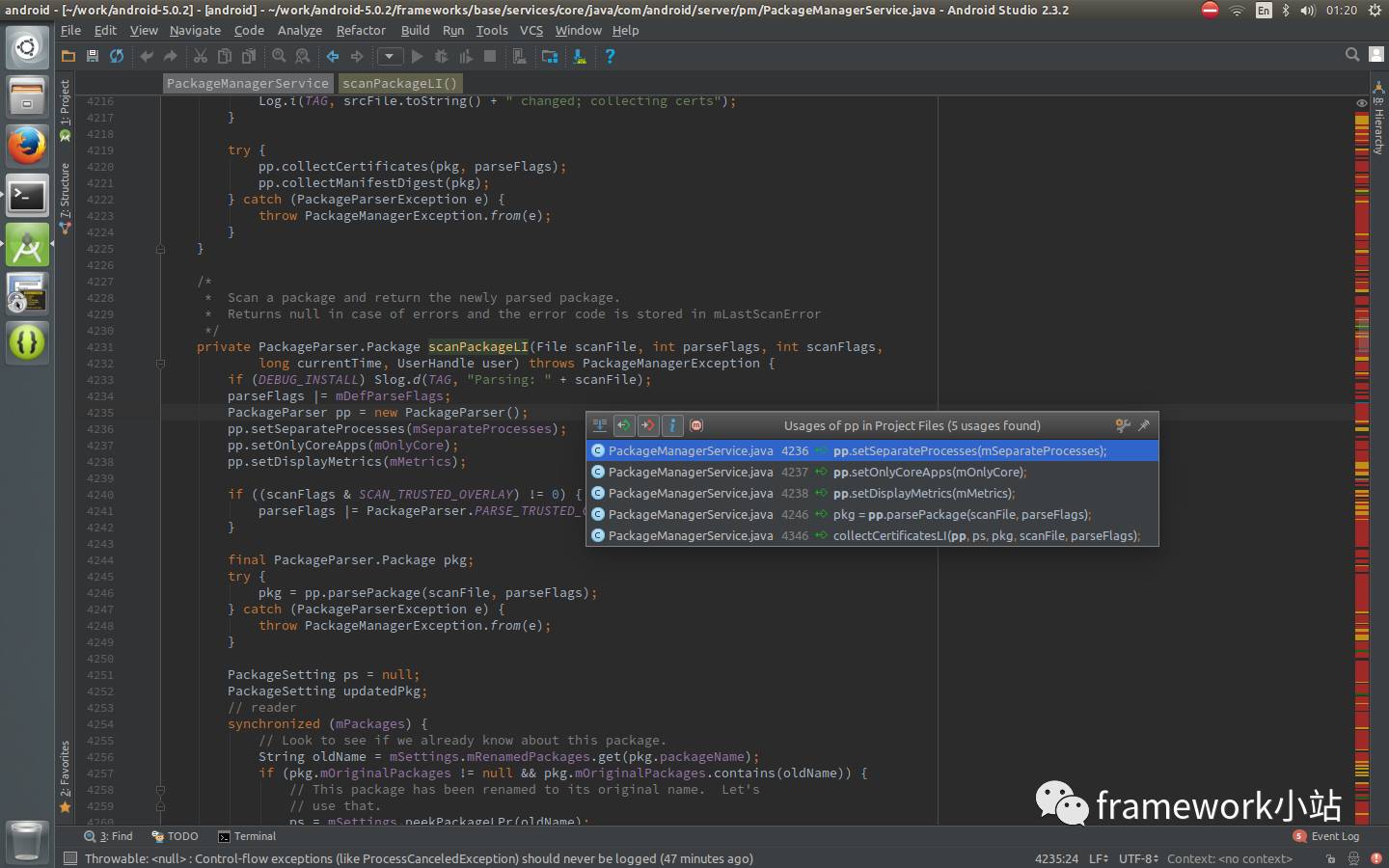Open the UTF-8 encoding selector
Viewport: 1389px width, 868px height.
click(1138, 858)
